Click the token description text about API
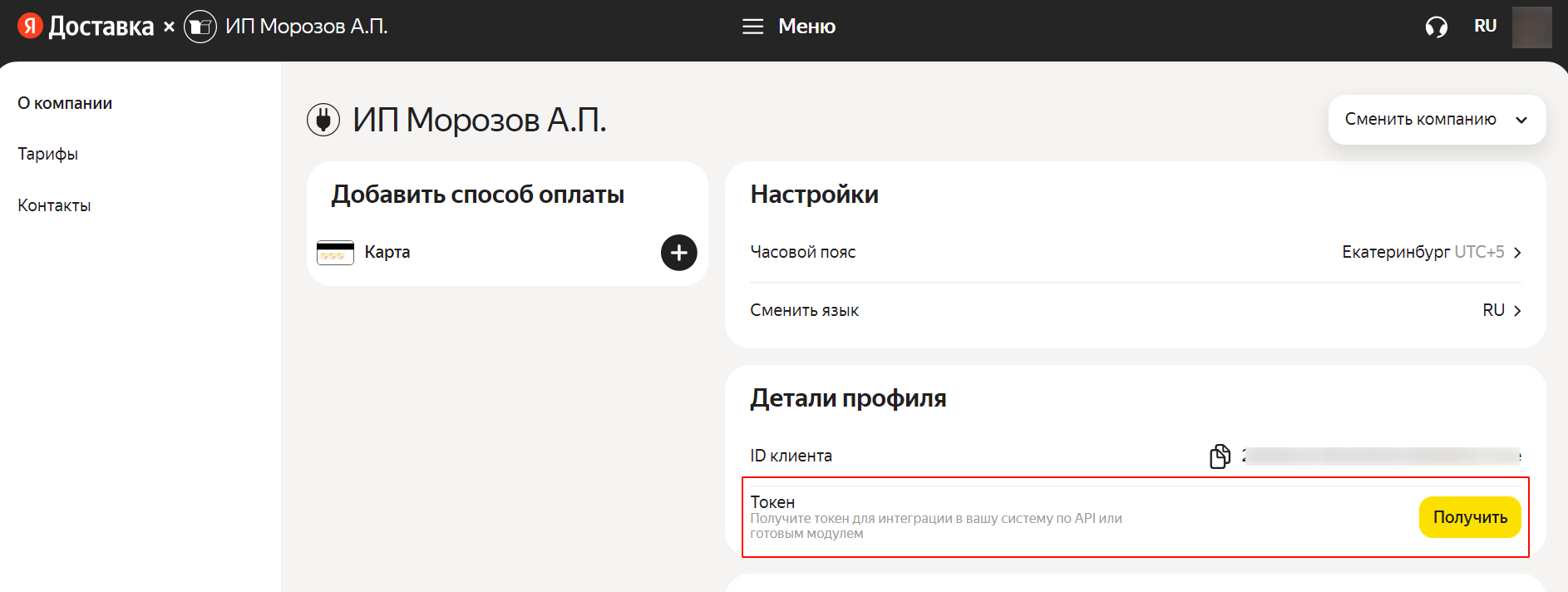This screenshot has height=592, width=1568. point(936,525)
